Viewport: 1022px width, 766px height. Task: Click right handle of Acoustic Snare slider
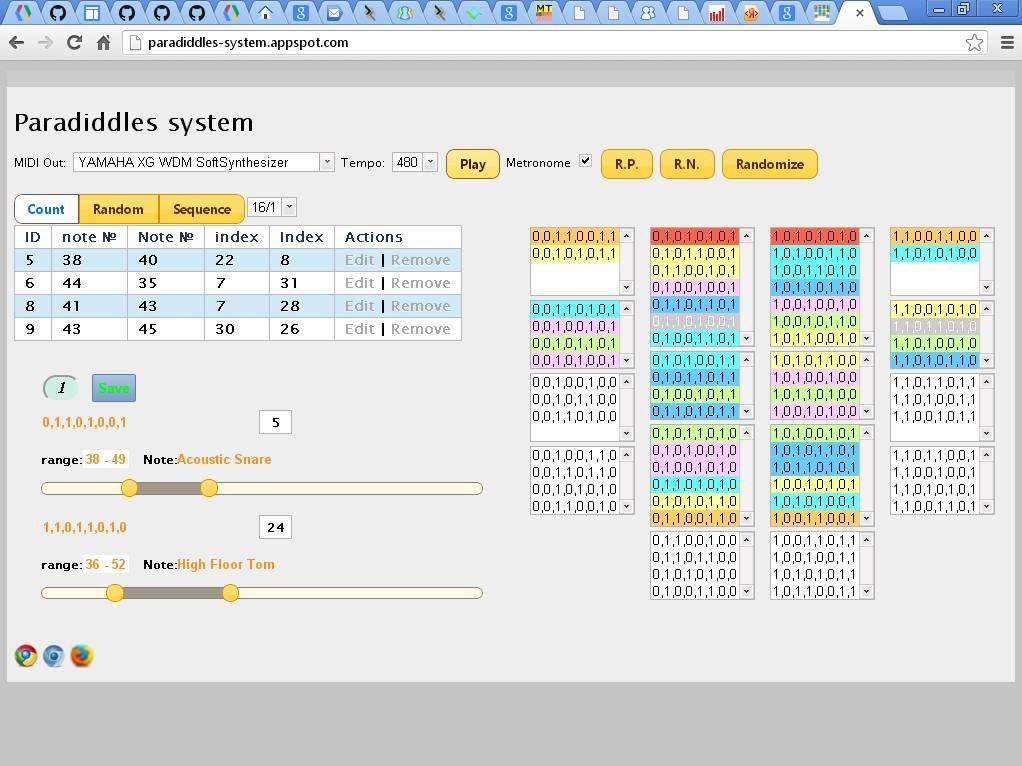(209, 488)
